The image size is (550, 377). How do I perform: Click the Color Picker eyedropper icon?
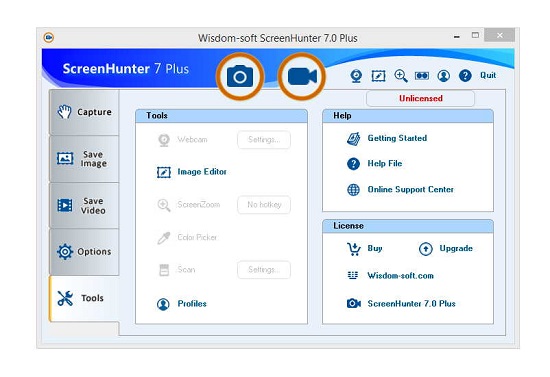pyautogui.click(x=163, y=238)
